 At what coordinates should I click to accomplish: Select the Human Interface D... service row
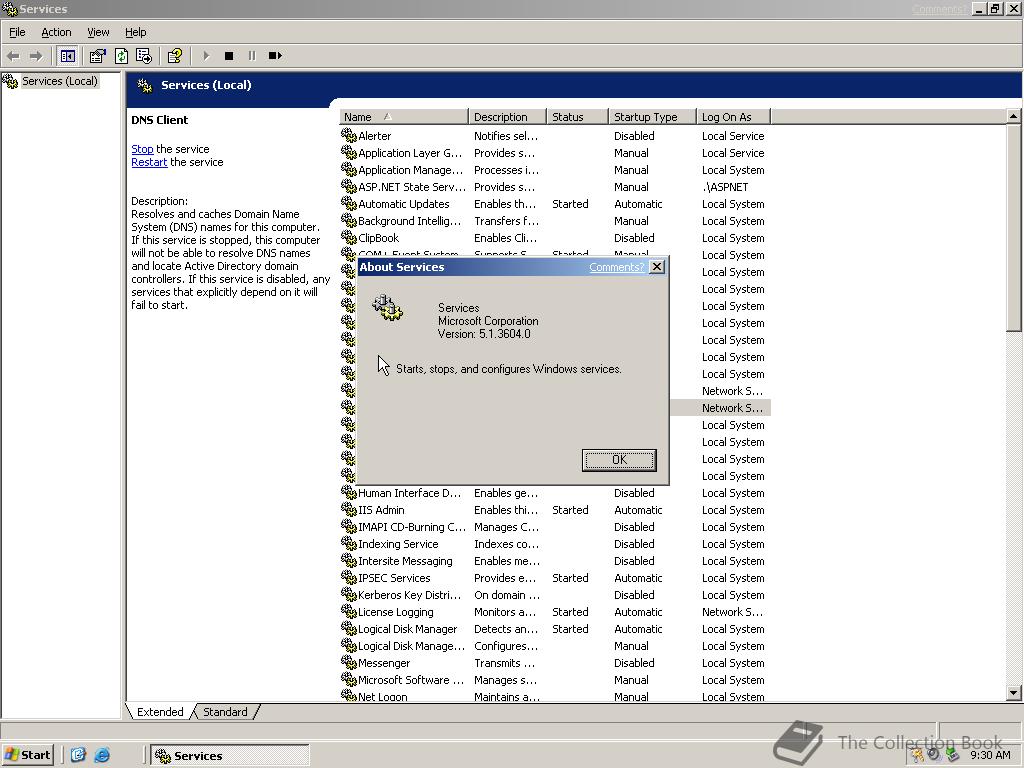coord(555,493)
